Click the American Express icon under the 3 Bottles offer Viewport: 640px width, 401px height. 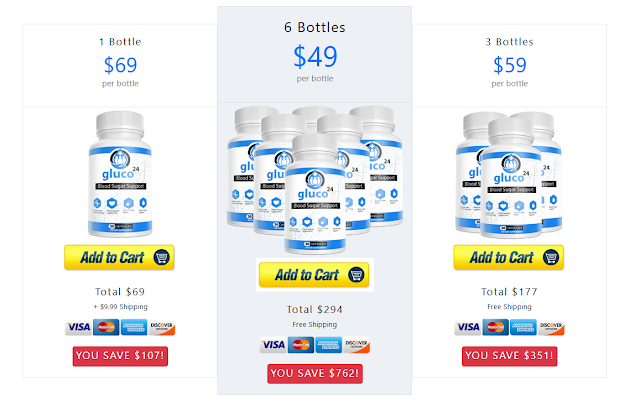click(x=523, y=327)
